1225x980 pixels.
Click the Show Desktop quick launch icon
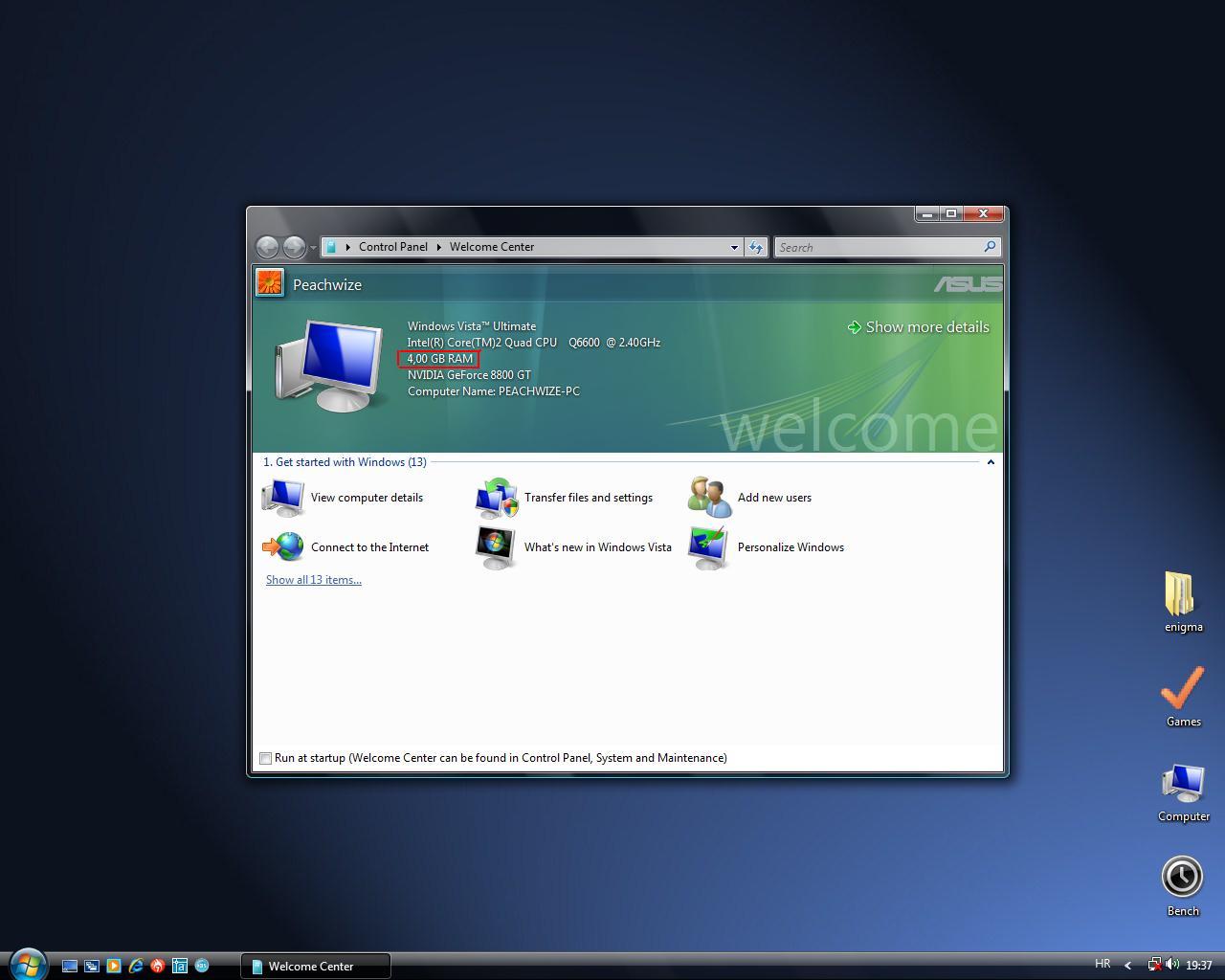(x=70, y=966)
